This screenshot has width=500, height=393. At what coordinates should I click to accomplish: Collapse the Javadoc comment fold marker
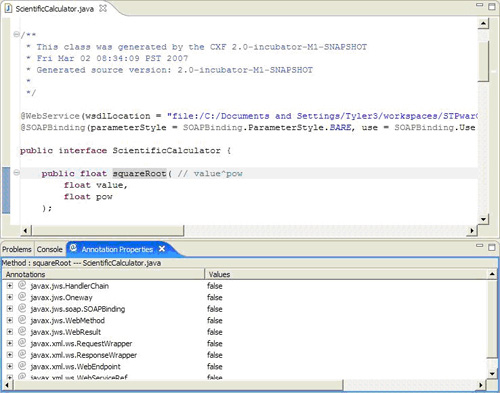(x=16, y=34)
